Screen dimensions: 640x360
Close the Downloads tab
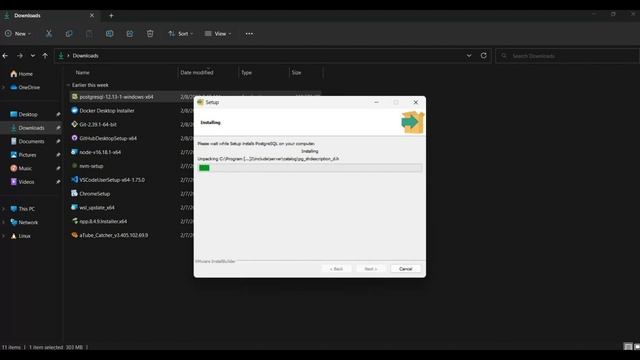pos(92,16)
